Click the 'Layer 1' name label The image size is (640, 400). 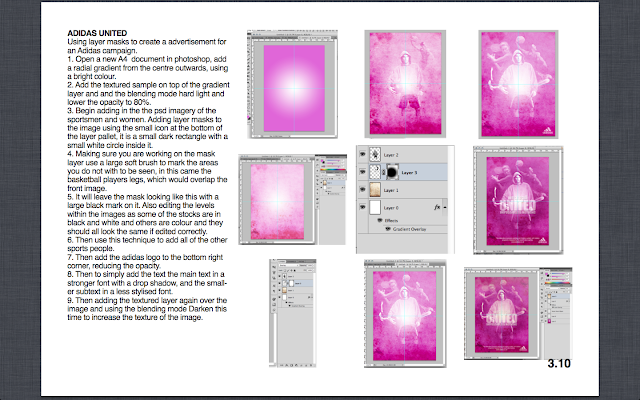click(x=391, y=190)
